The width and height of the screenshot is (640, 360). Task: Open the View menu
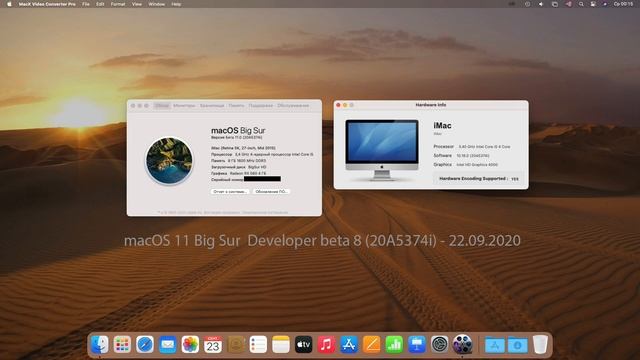(137, 4)
